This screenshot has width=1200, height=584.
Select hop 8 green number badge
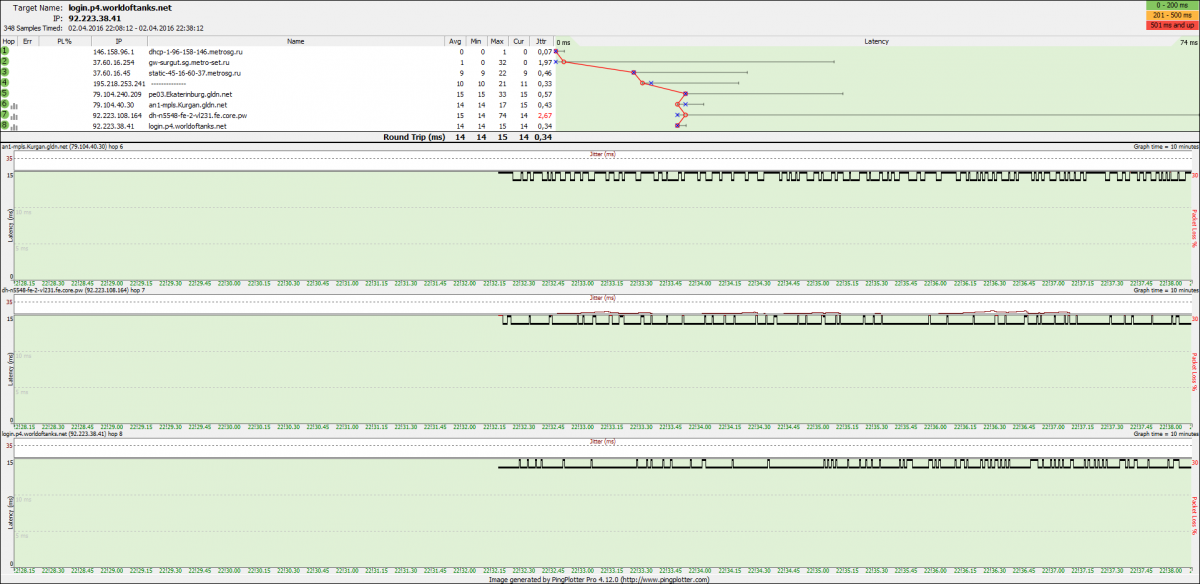coord(5,126)
